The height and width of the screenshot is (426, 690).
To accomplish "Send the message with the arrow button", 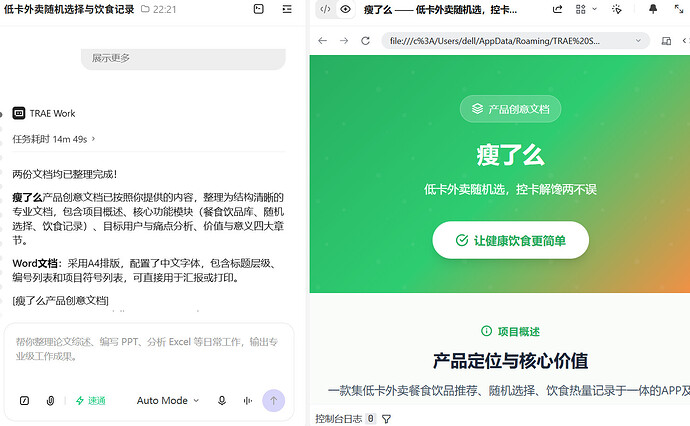I will (273, 400).
